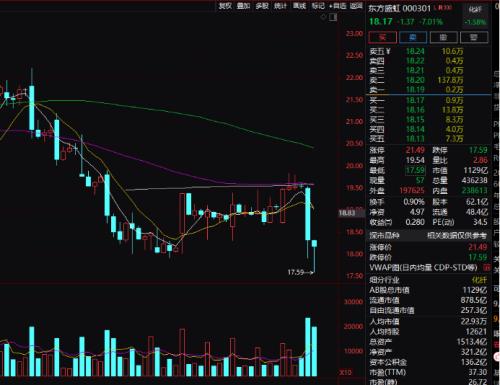The height and width of the screenshot is (385, 500).
Task: Click the 标记 mark tool
Action: [x=318, y=6]
